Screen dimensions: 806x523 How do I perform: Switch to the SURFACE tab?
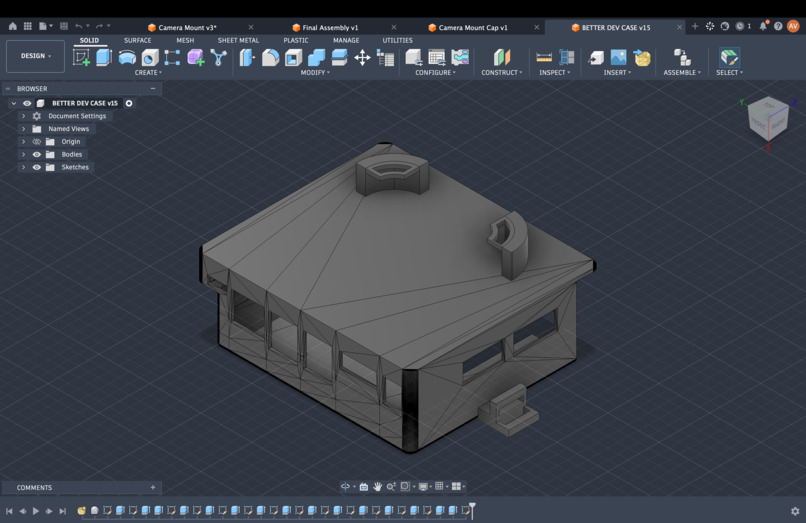[x=137, y=40]
